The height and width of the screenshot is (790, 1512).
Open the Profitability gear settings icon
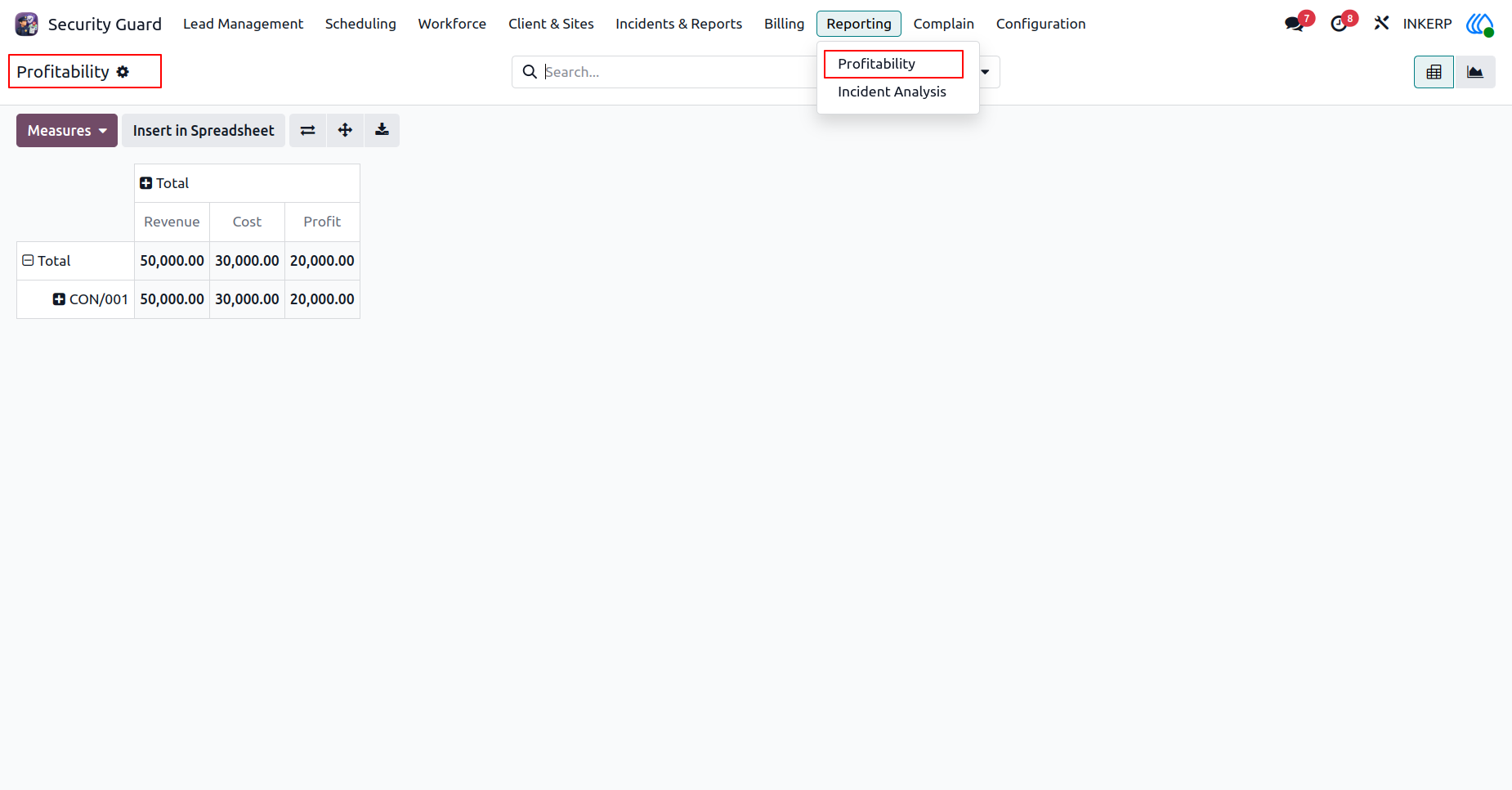123,72
